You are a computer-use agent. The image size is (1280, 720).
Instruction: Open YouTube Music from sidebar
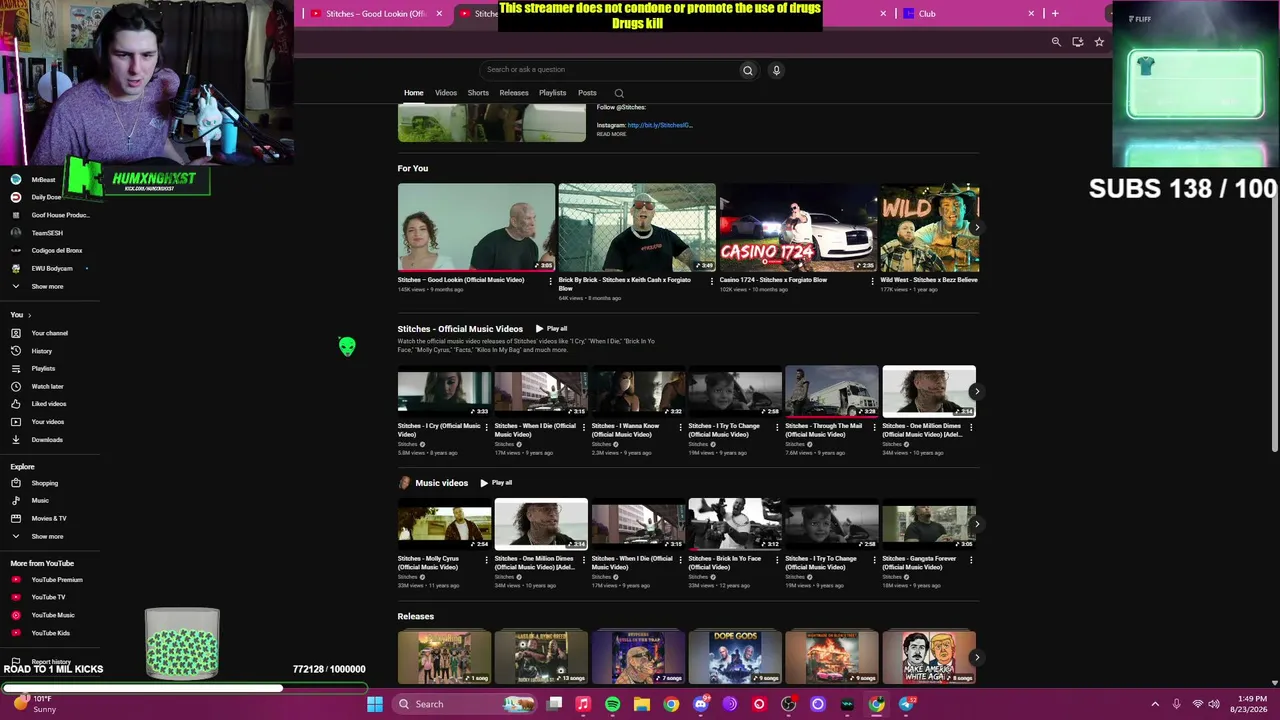coord(52,615)
